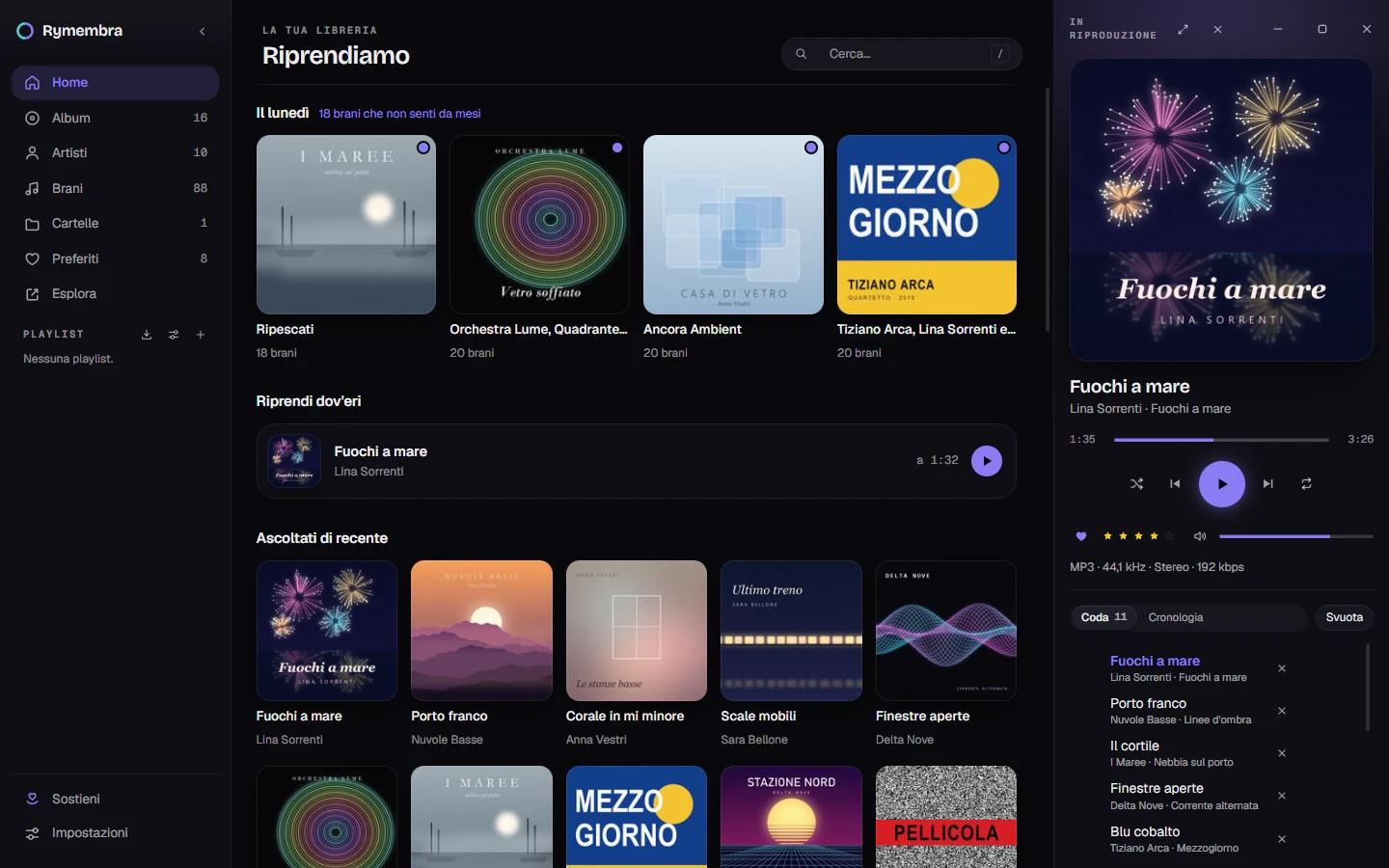Go to Home in the sidebar
This screenshot has height=868, width=1389.
(x=116, y=83)
